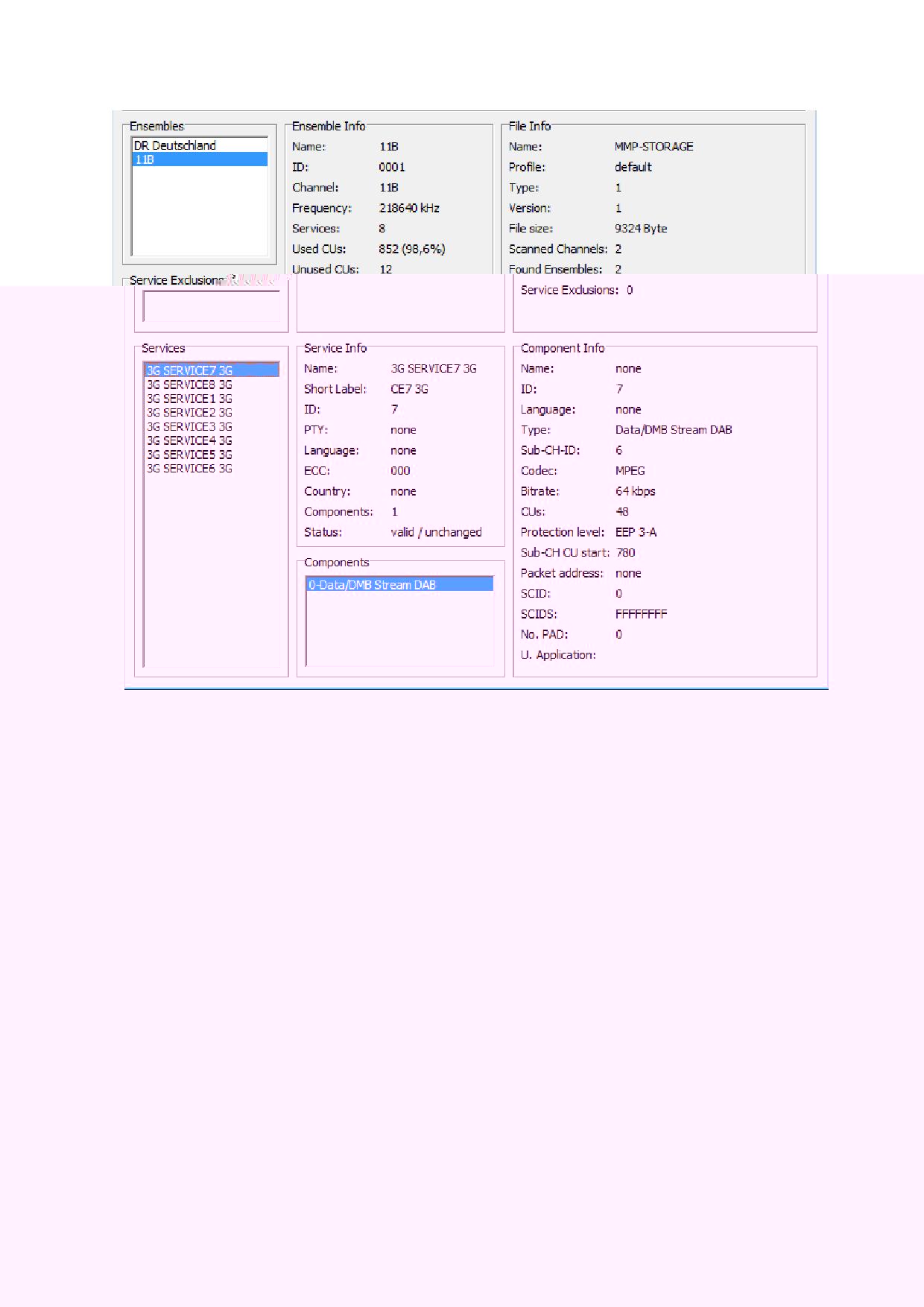
Task: Select 3G SERVICE2 3G in Services
Action: coord(189,412)
